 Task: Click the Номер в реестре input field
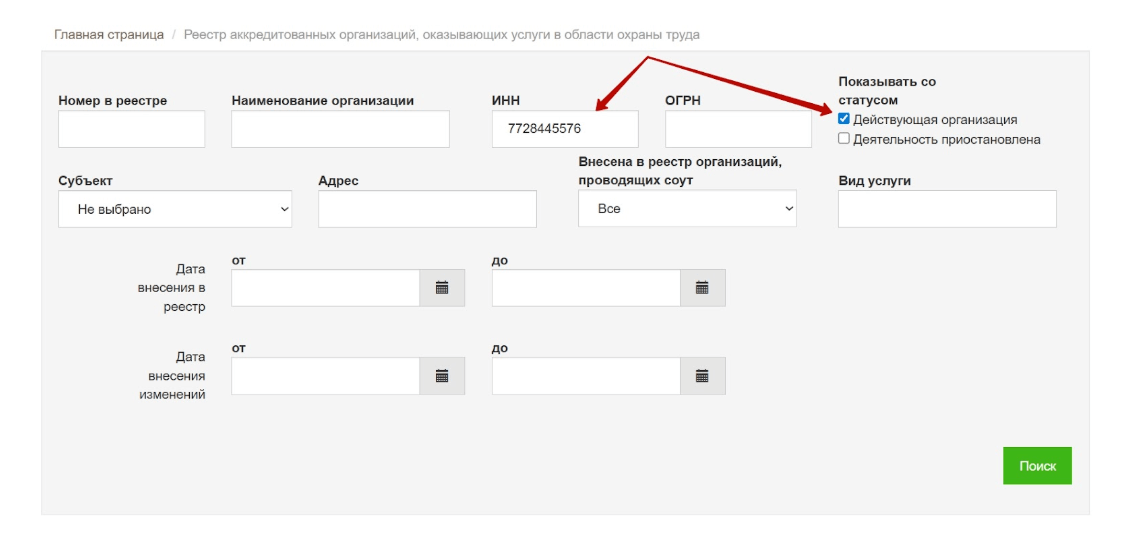(131, 129)
